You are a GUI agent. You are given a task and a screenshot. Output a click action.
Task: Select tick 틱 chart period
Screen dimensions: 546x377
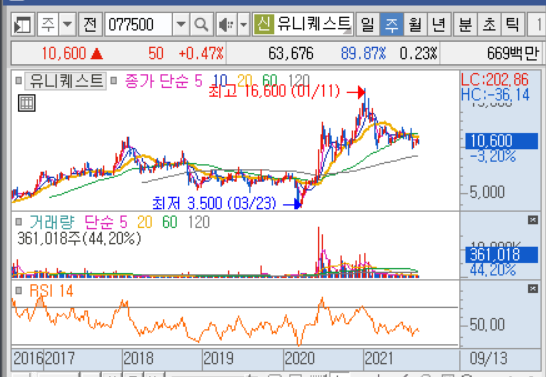click(x=513, y=24)
